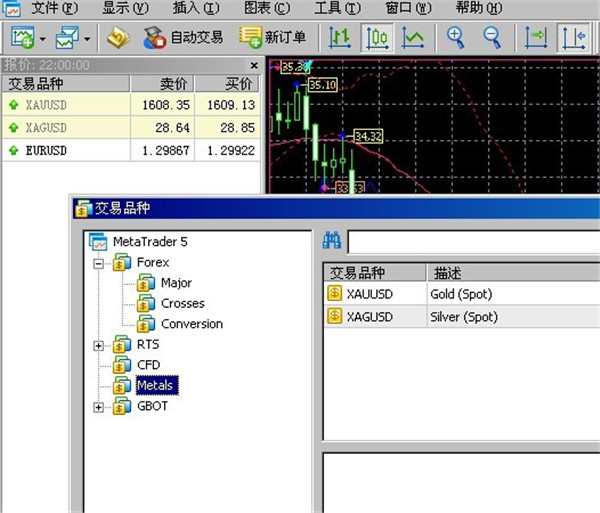Switch to candlestick chart icon
Viewport: 600px width, 513px height.
376,38
